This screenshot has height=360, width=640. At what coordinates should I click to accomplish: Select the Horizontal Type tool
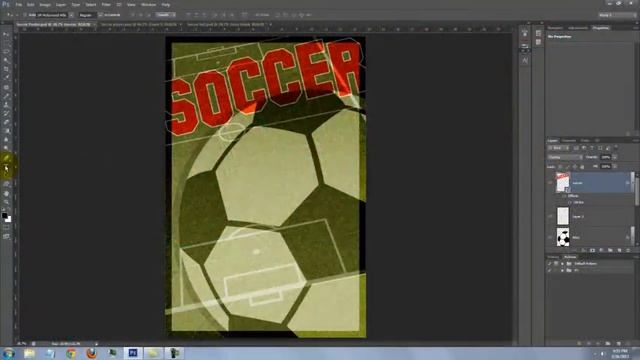point(6,167)
